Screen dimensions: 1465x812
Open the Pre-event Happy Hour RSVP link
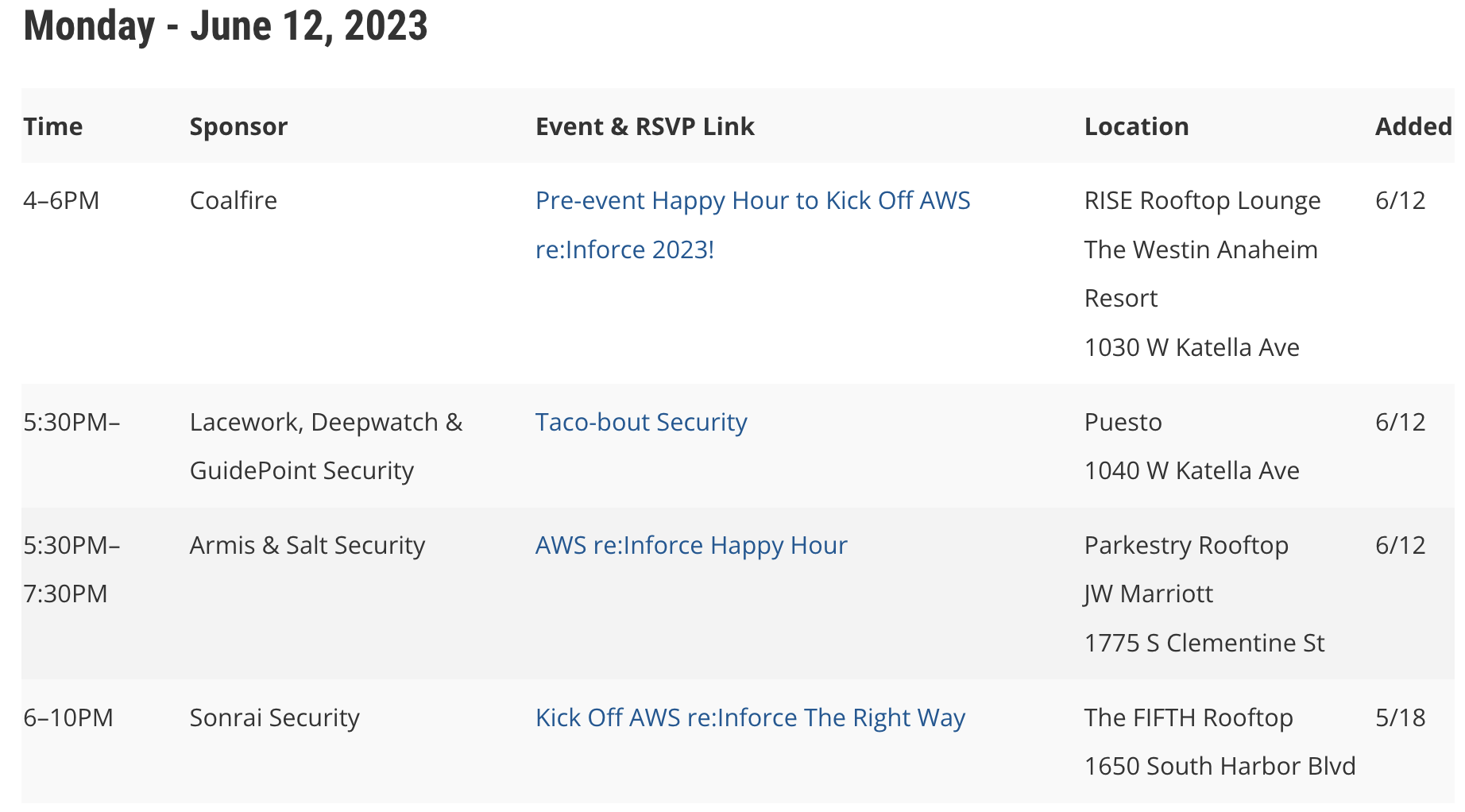tap(752, 225)
